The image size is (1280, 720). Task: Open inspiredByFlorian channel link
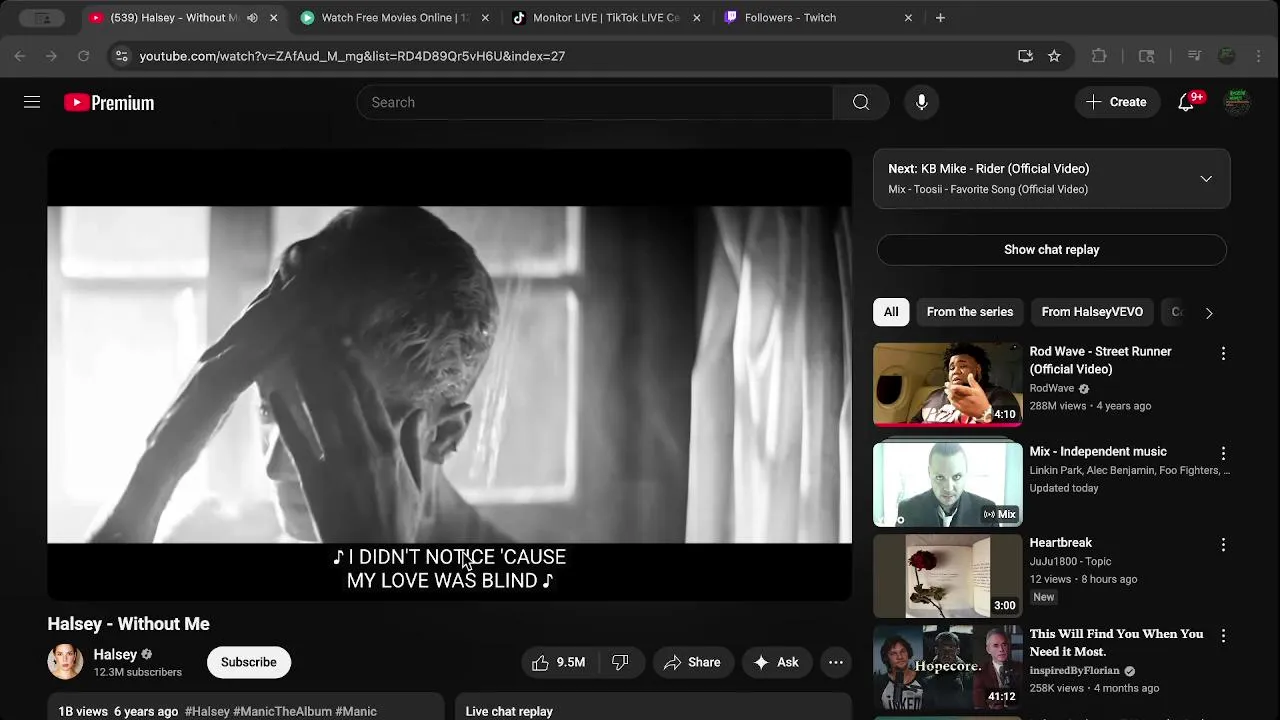click(1076, 671)
